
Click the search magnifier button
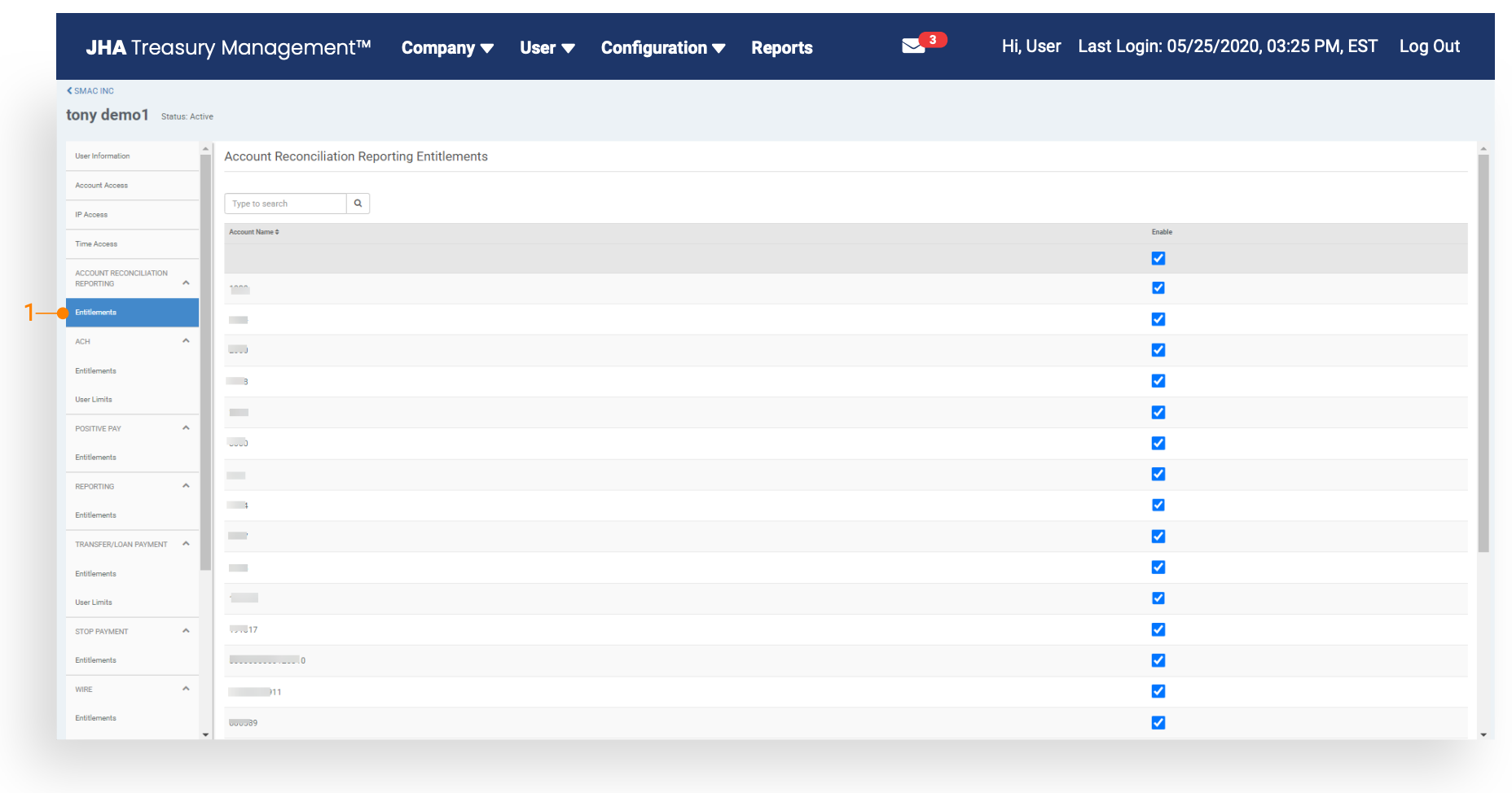358,204
